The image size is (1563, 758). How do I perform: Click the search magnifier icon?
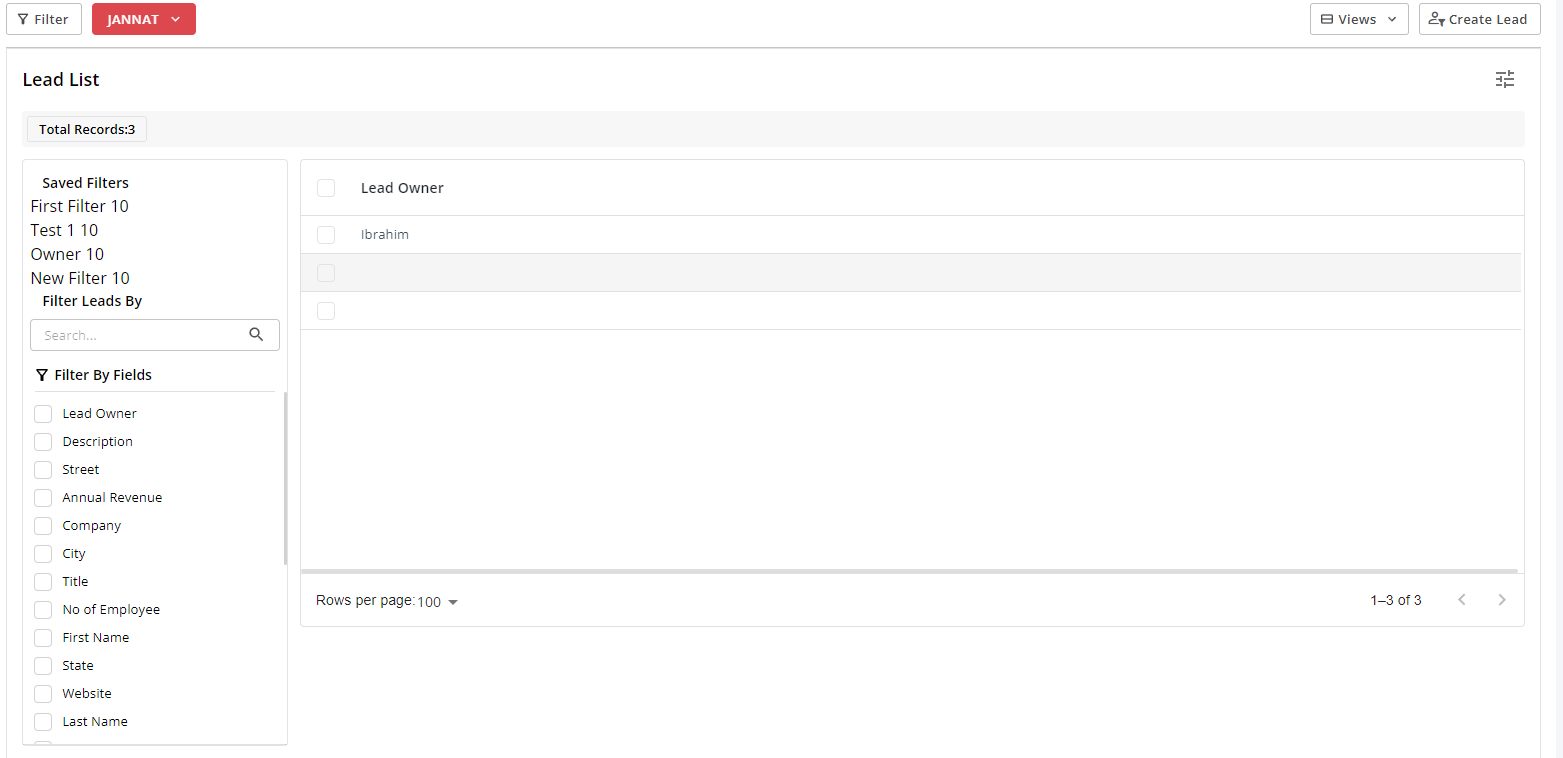tap(256, 335)
